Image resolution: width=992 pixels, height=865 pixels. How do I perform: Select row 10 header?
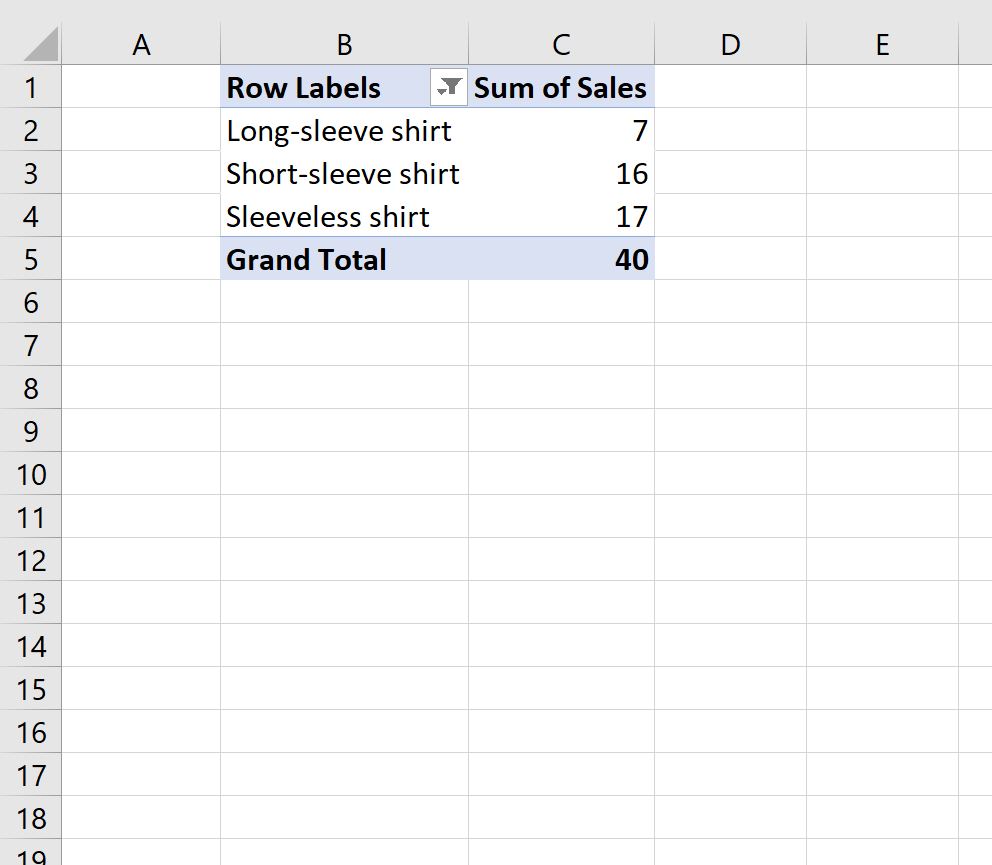[30, 474]
